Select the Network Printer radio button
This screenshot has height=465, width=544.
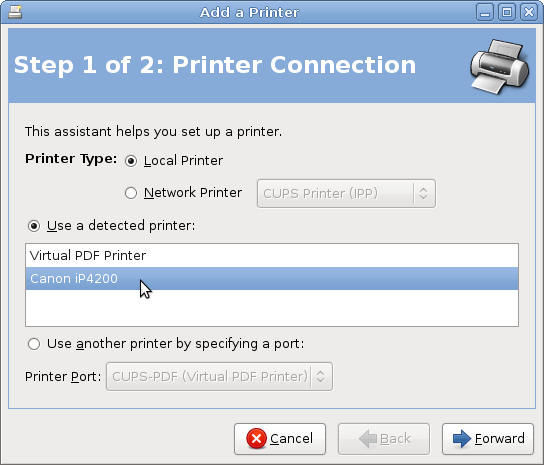coord(131,193)
